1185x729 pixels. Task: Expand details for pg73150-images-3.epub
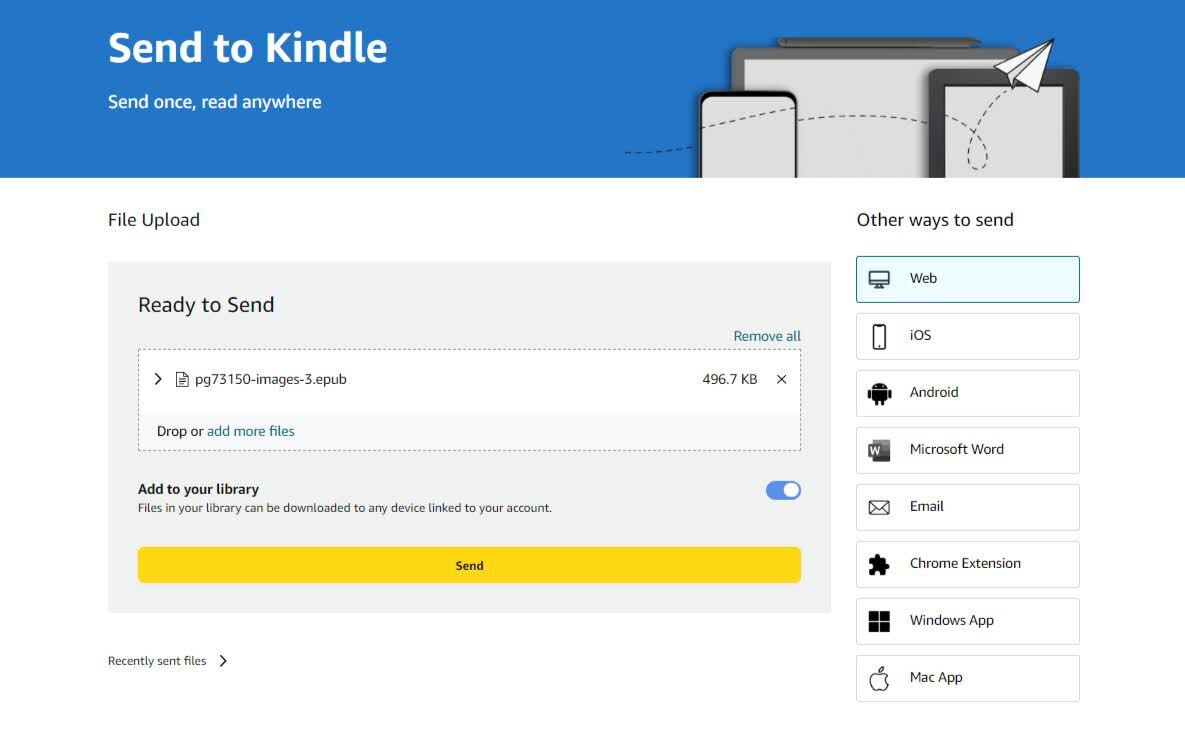click(158, 379)
